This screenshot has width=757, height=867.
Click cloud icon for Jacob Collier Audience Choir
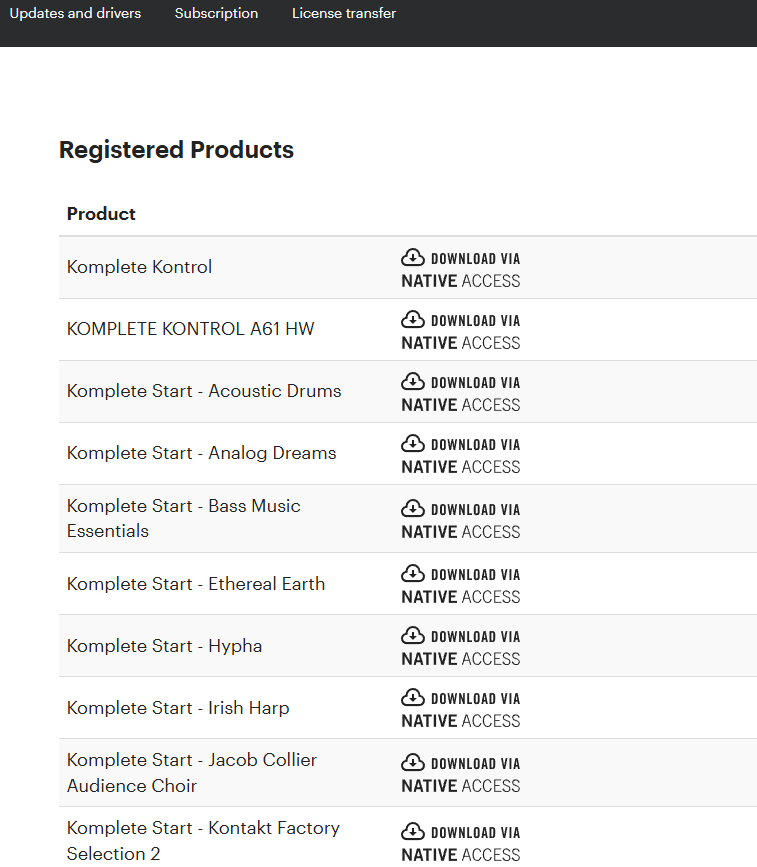413,762
